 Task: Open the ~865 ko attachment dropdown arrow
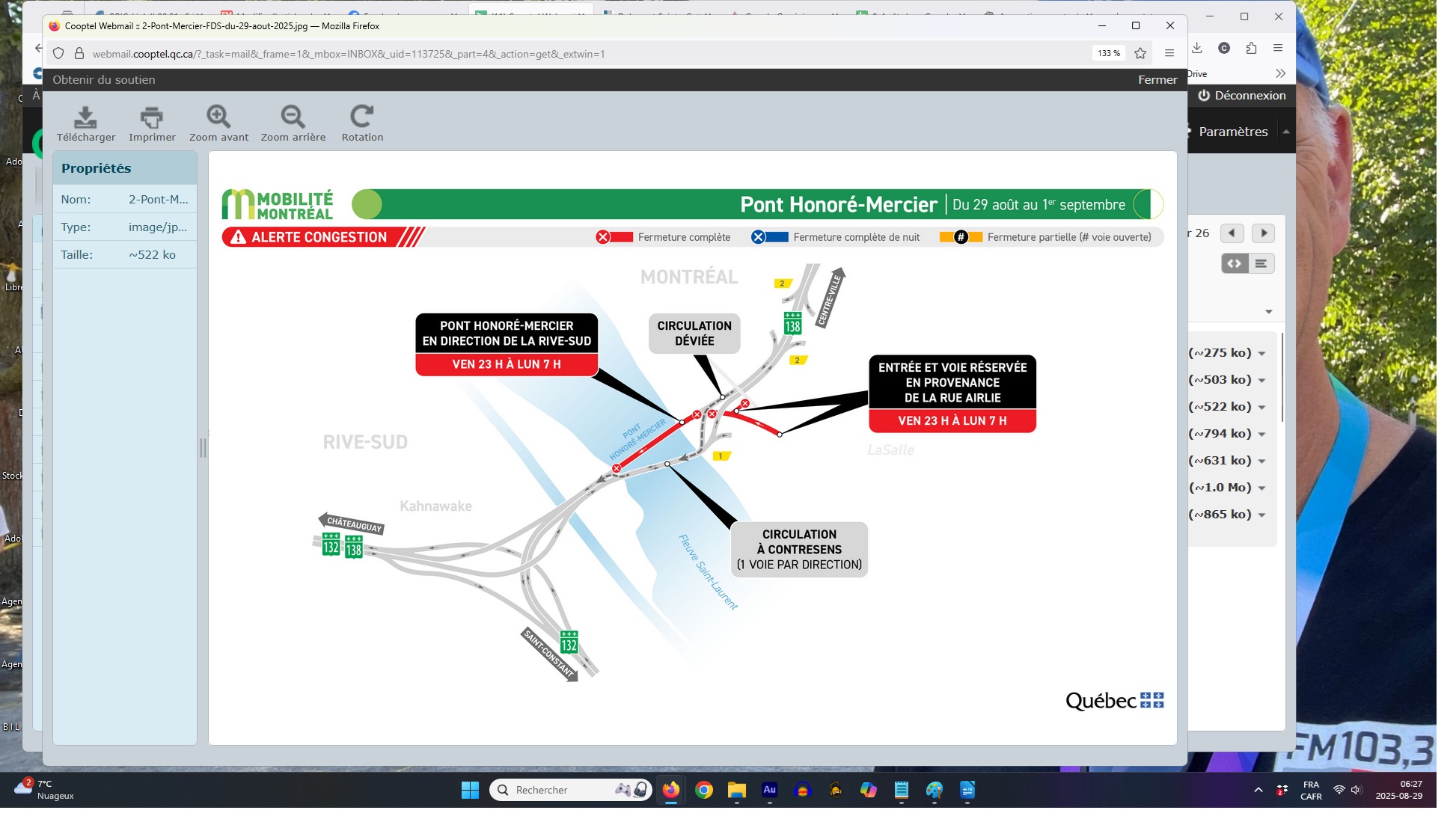coord(1261,515)
